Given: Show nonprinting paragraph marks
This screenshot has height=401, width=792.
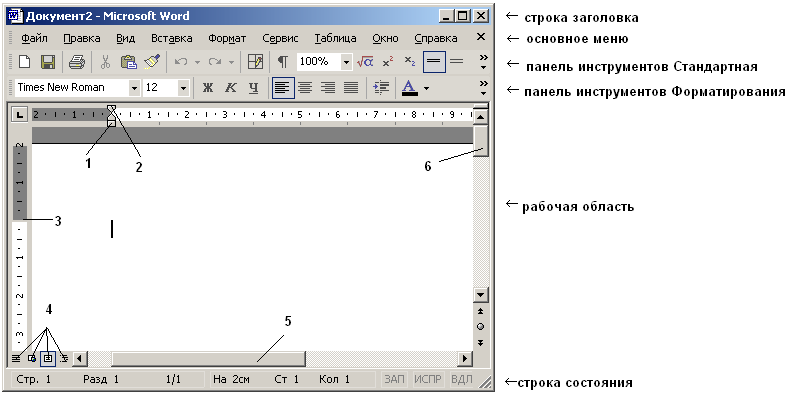Looking at the screenshot, I should tap(283, 62).
